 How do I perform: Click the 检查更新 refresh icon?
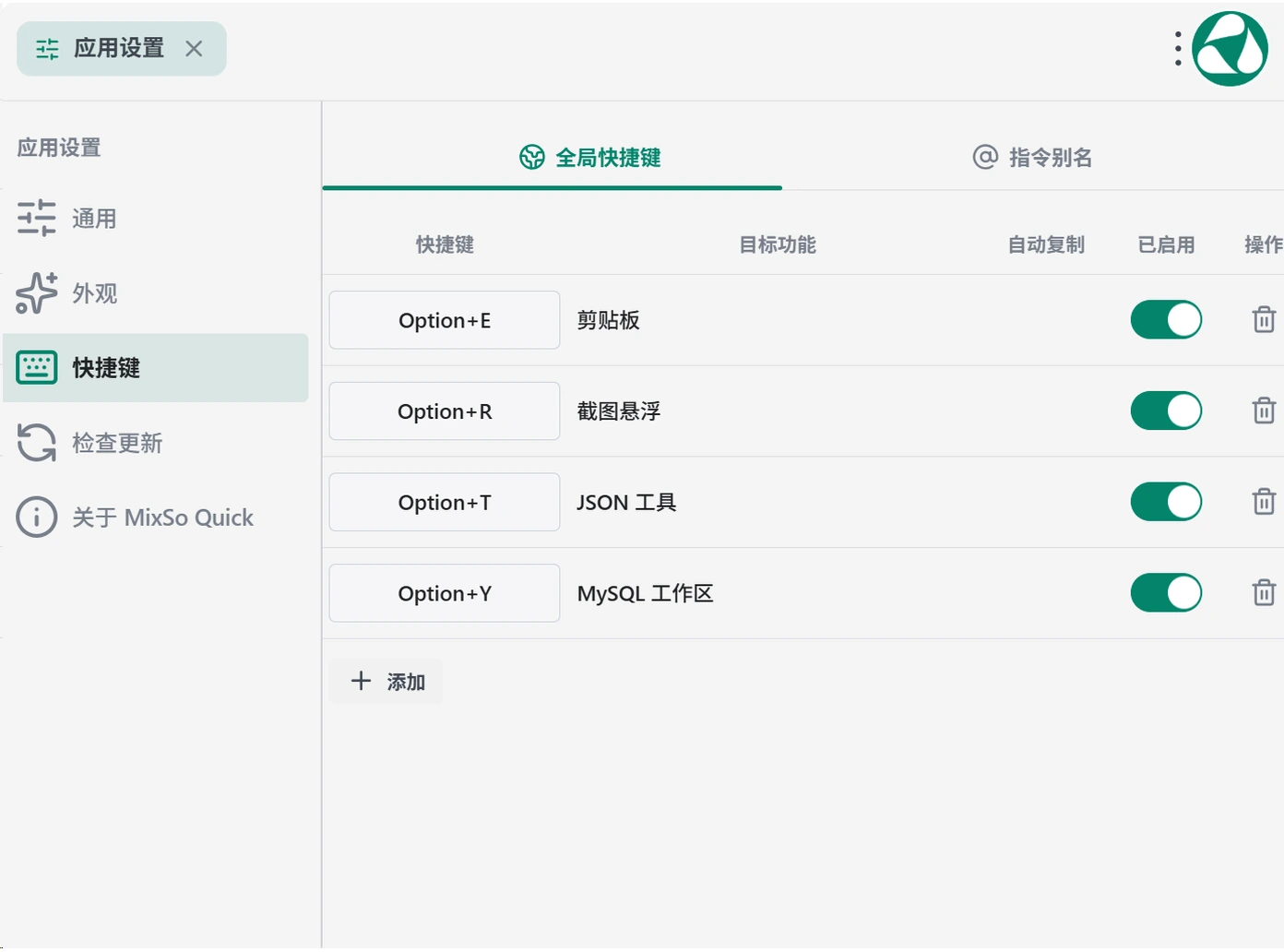[37, 443]
